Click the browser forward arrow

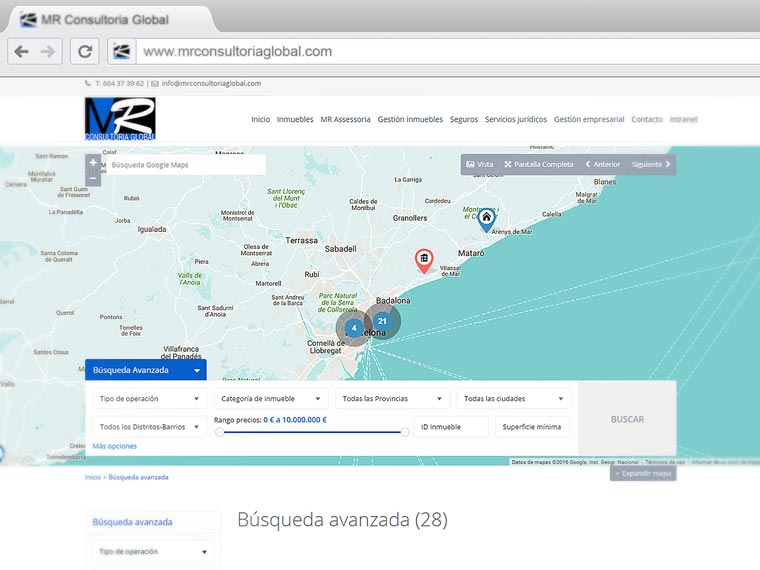pos(48,51)
